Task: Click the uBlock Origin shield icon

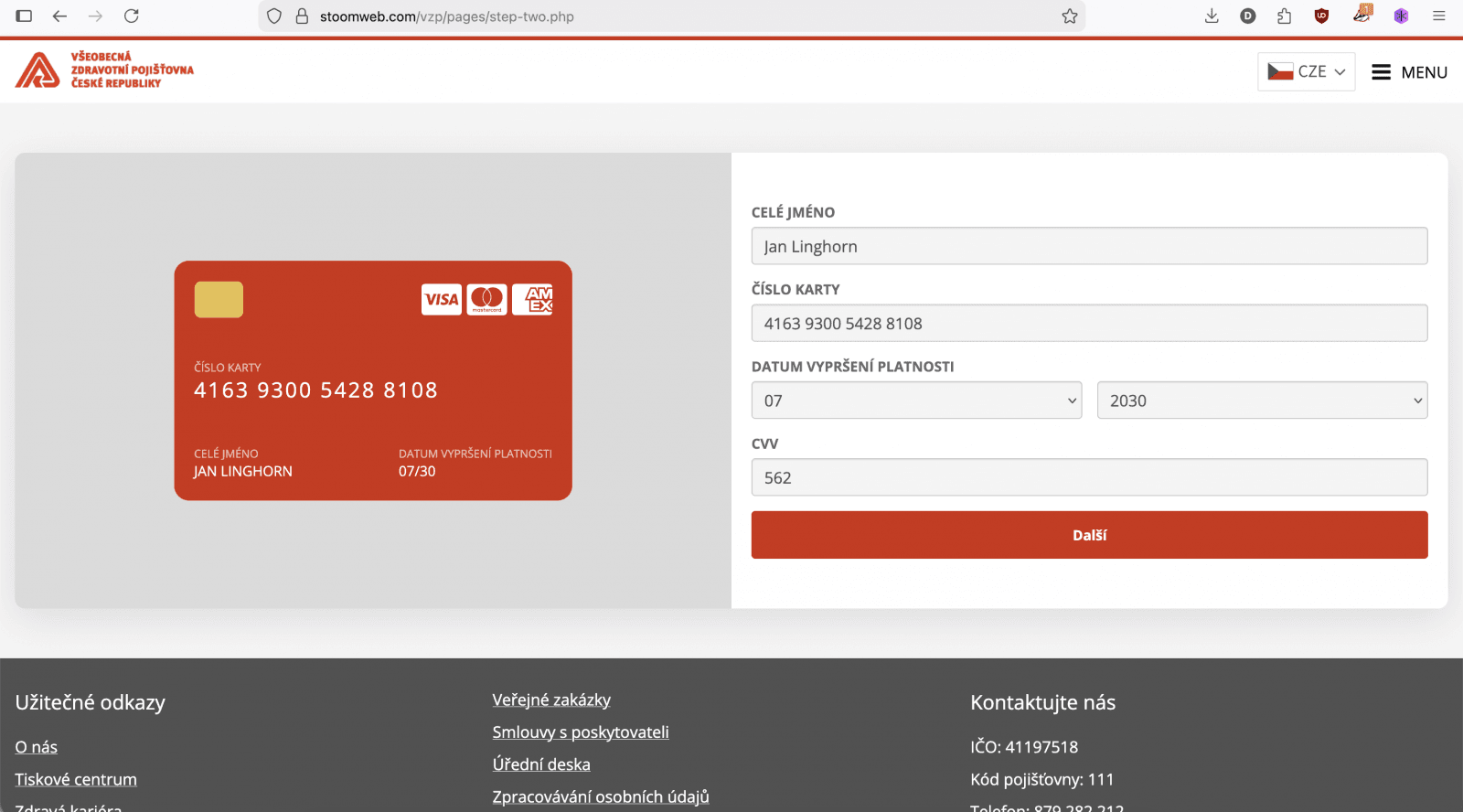Action: click(x=1321, y=16)
